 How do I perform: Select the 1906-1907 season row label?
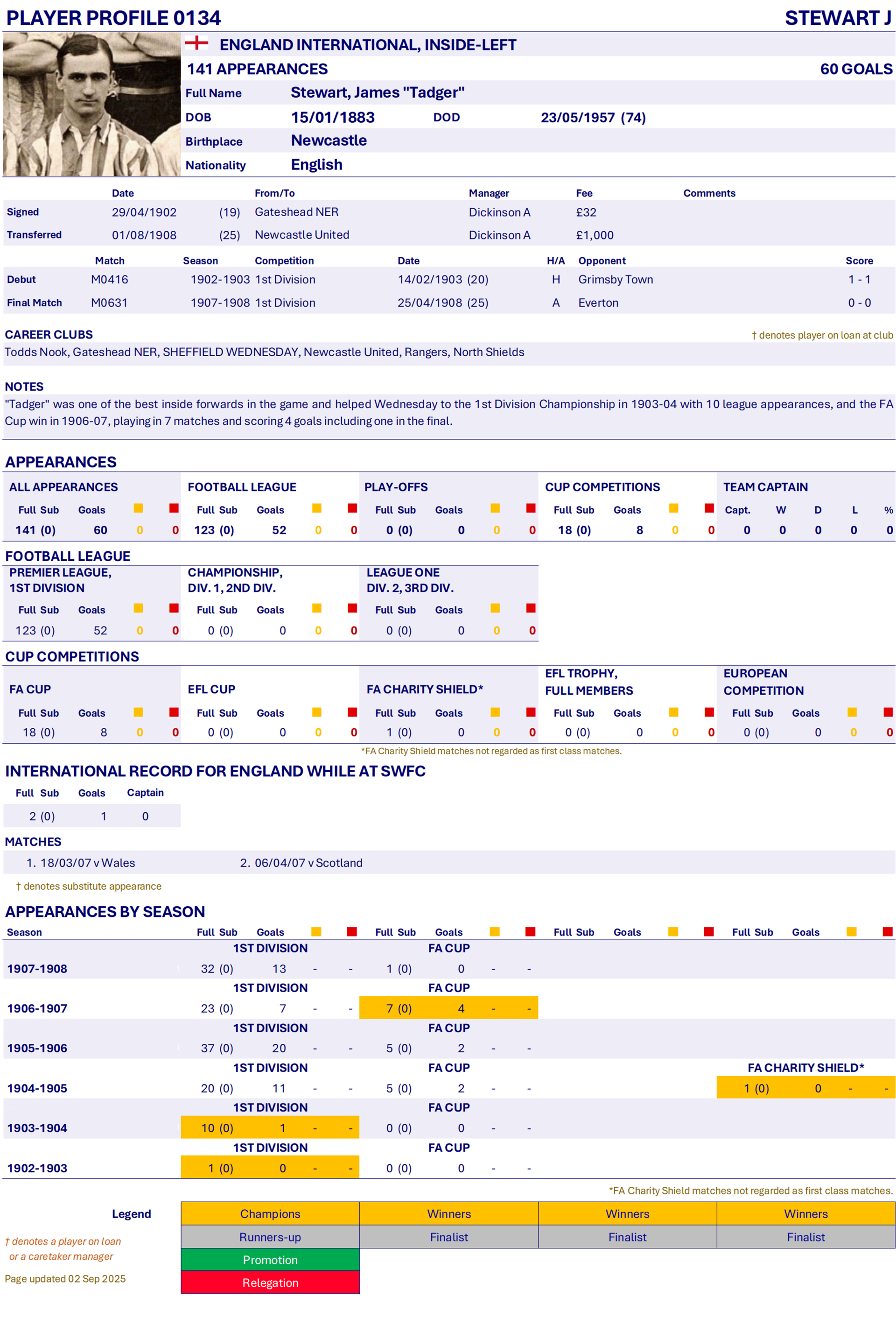point(37,1009)
